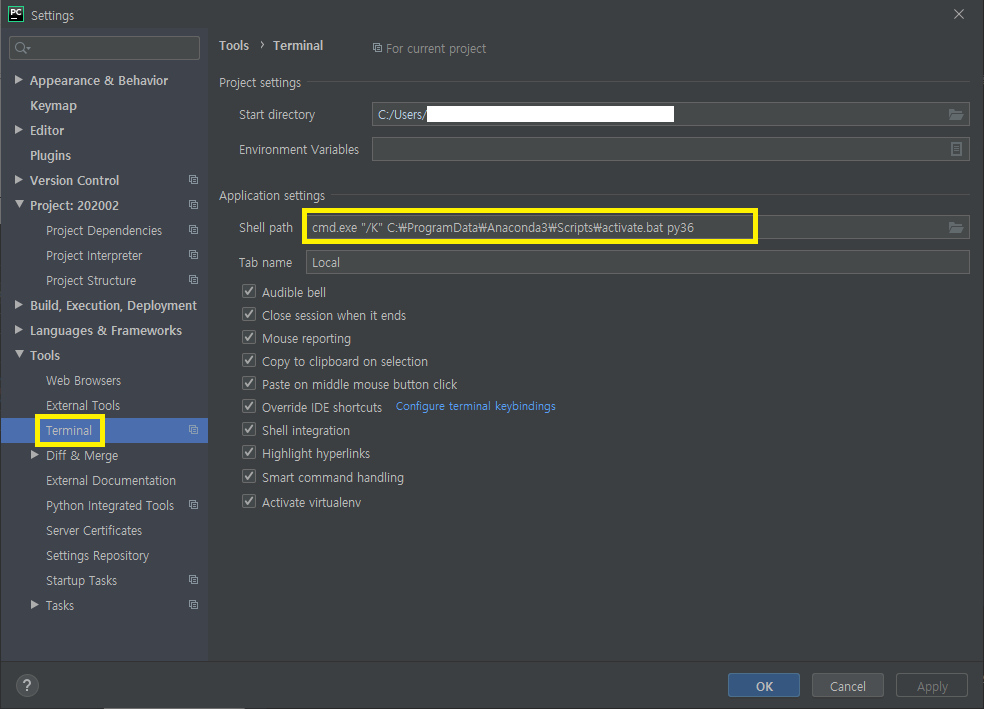Toggle Copy to clipboard on selection
This screenshot has width=984, height=709.
tap(249, 360)
